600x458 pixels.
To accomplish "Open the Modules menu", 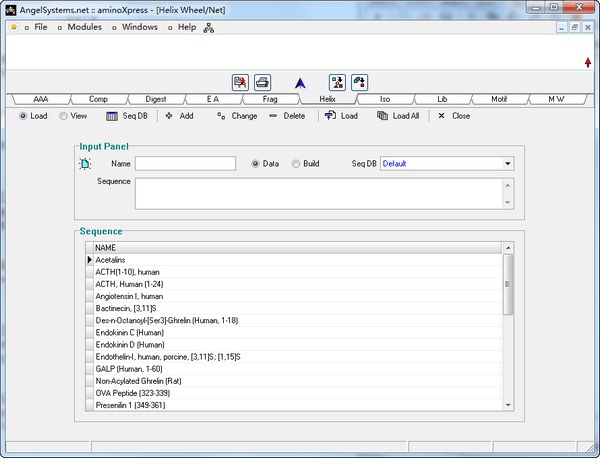I will [84, 27].
